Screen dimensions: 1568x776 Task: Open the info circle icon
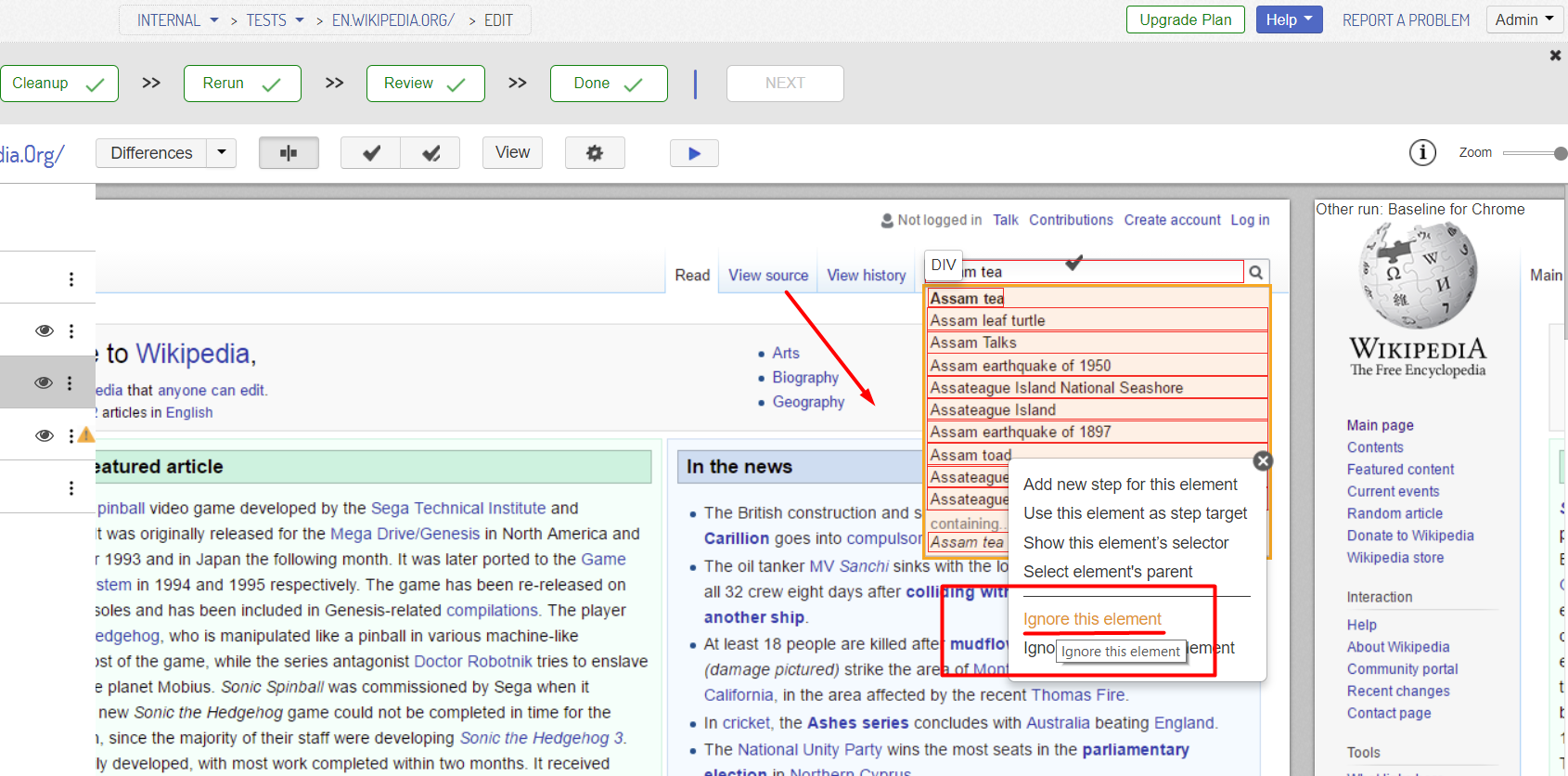click(1422, 152)
